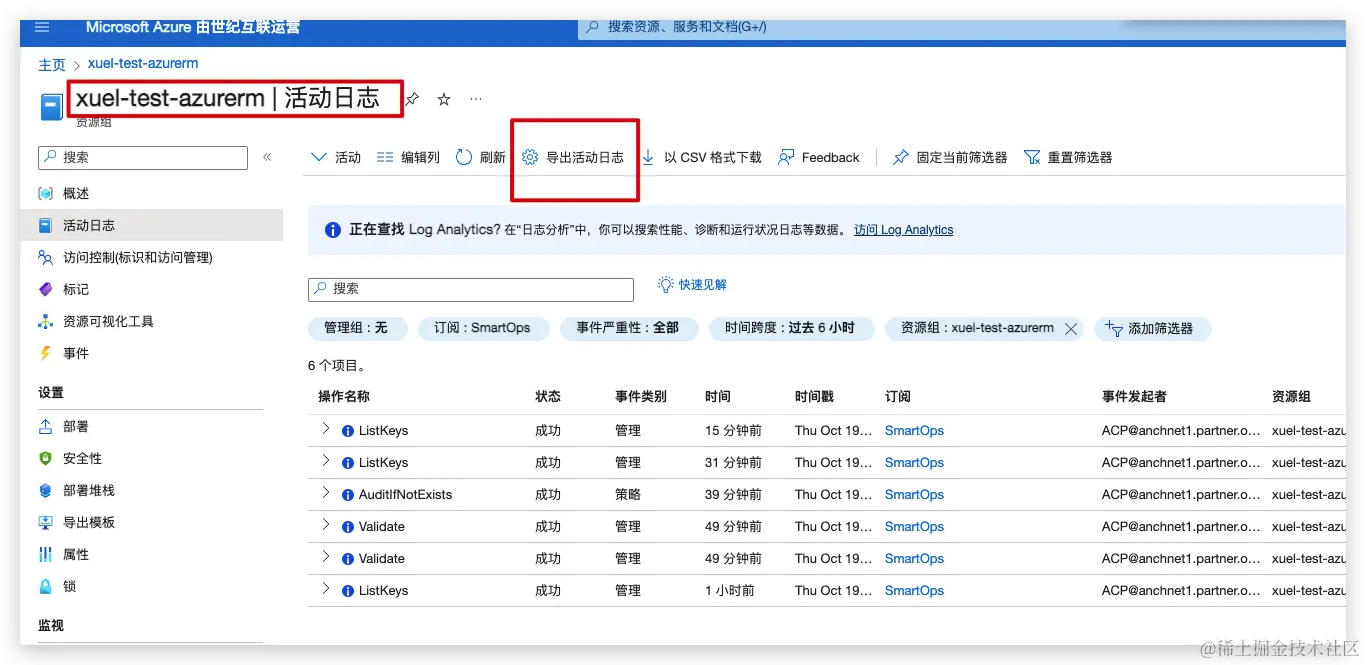Open the 订阅 : SmartOps filter pill
The height and width of the screenshot is (665, 1366).
(x=482, y=328)
